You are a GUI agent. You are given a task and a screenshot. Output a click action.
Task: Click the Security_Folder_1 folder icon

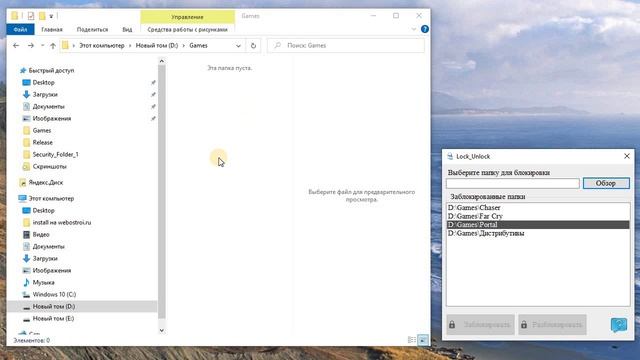coord(26,154)
